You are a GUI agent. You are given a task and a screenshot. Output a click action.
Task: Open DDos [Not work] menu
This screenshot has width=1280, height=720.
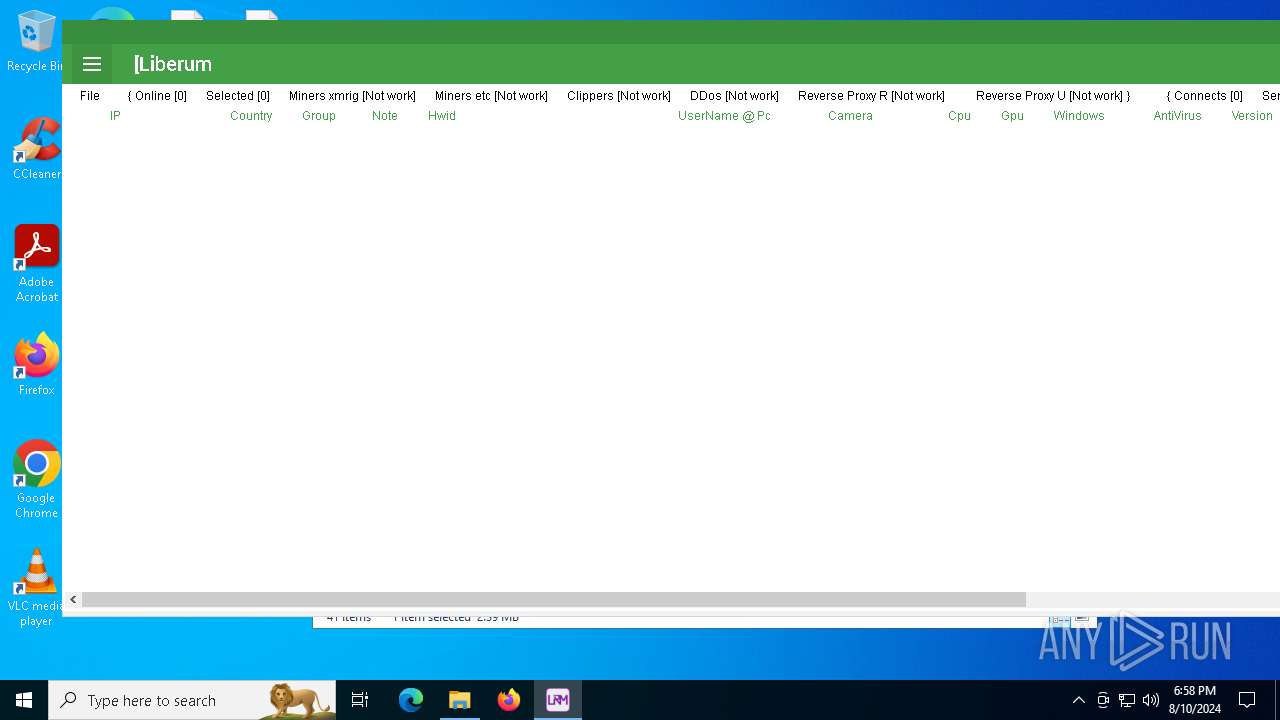734,96
